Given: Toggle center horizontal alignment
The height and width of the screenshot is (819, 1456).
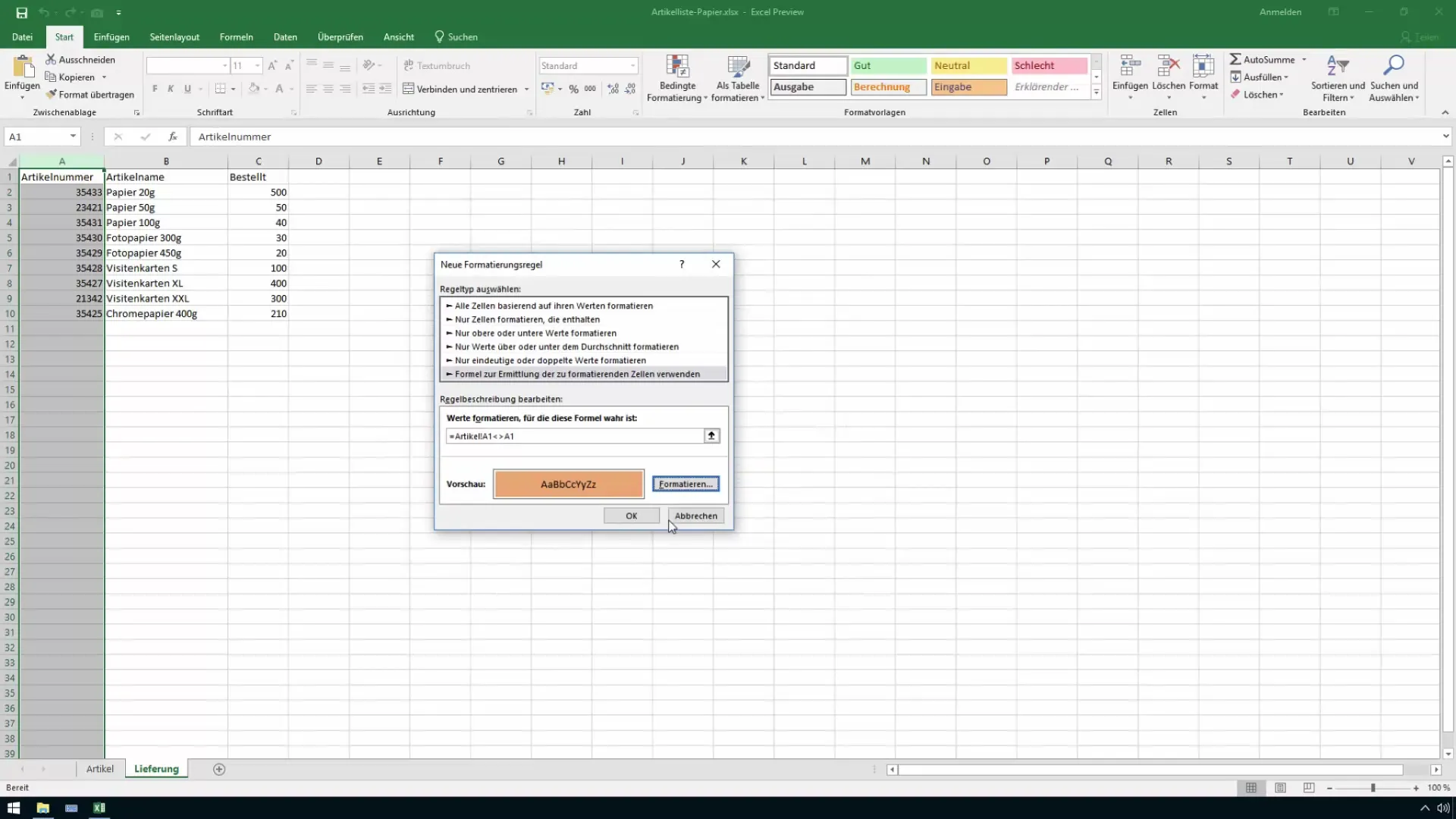Looking at the screenshot, I should click(x=328, y=89).
